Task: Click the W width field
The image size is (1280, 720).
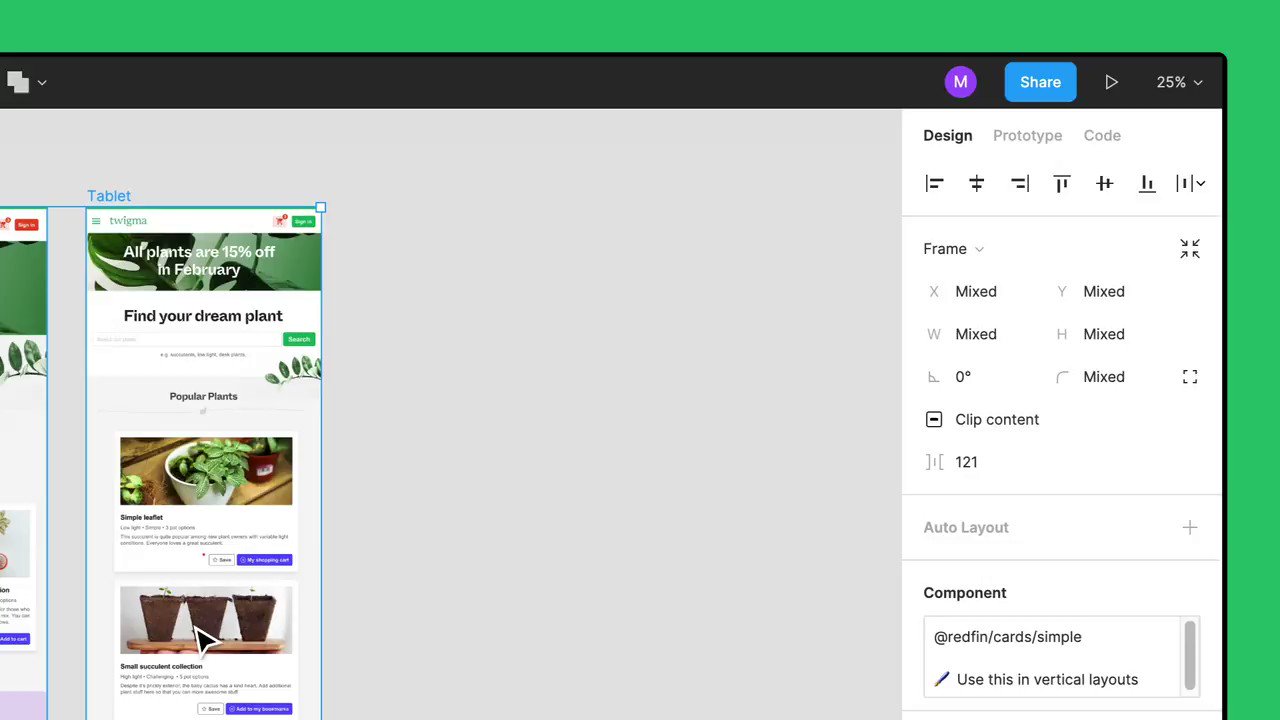Action: [975, 334]
